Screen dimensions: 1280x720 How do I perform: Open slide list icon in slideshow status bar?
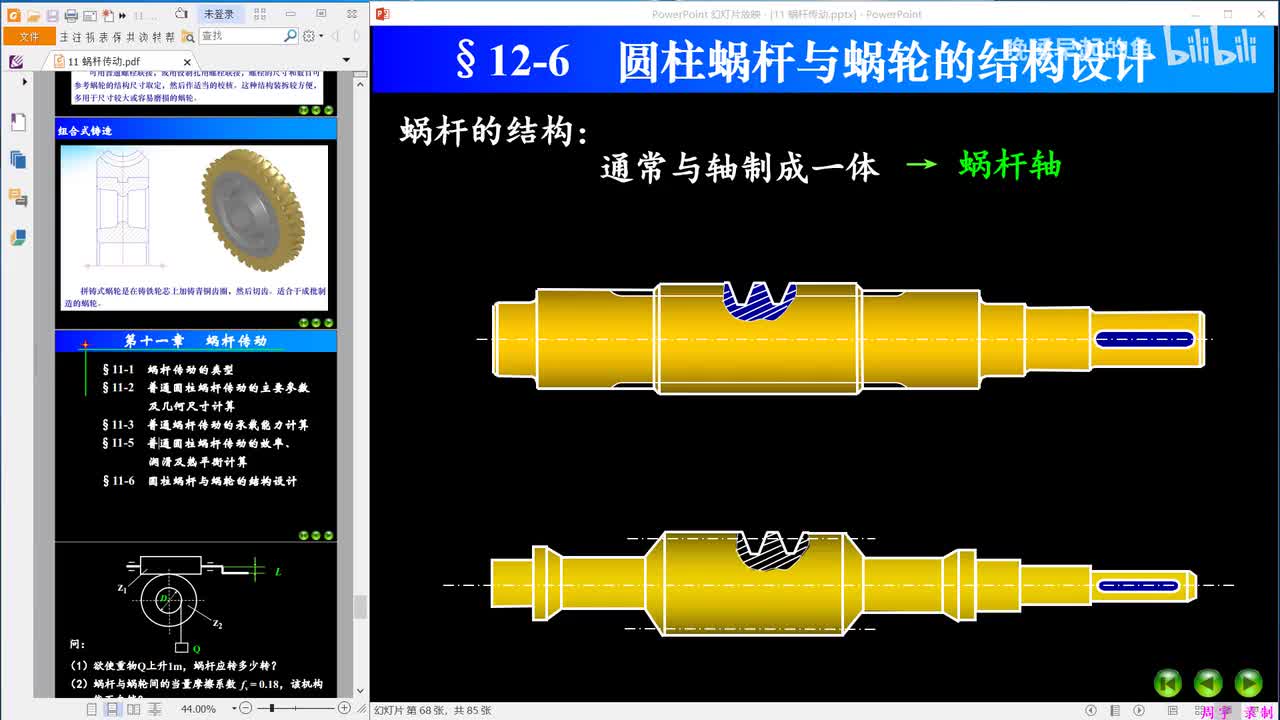pos(1117,710)
